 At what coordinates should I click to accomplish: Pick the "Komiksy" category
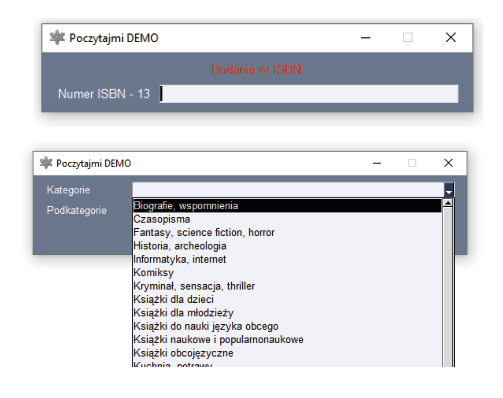[287, 273]
